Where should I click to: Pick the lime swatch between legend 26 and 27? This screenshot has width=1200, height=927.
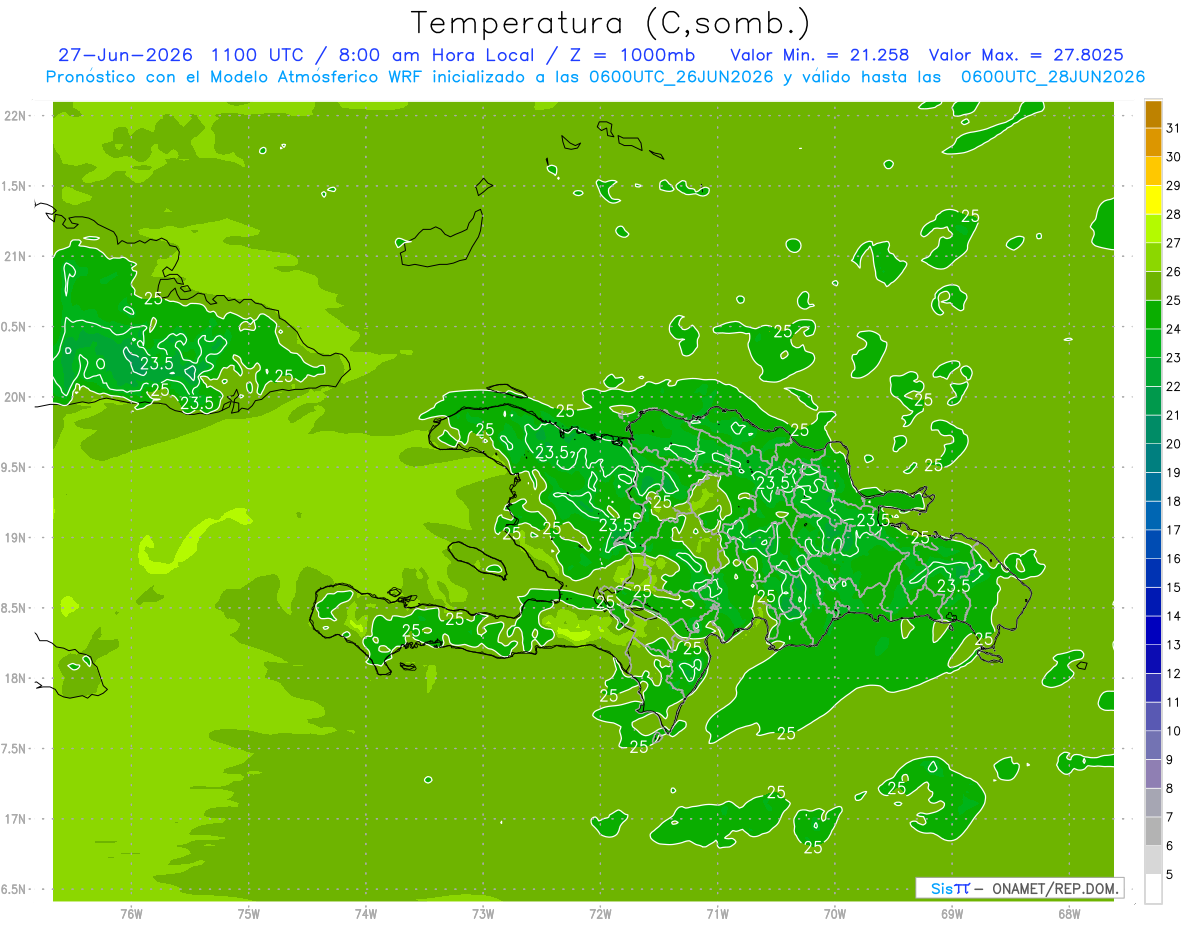(1153, 257)
